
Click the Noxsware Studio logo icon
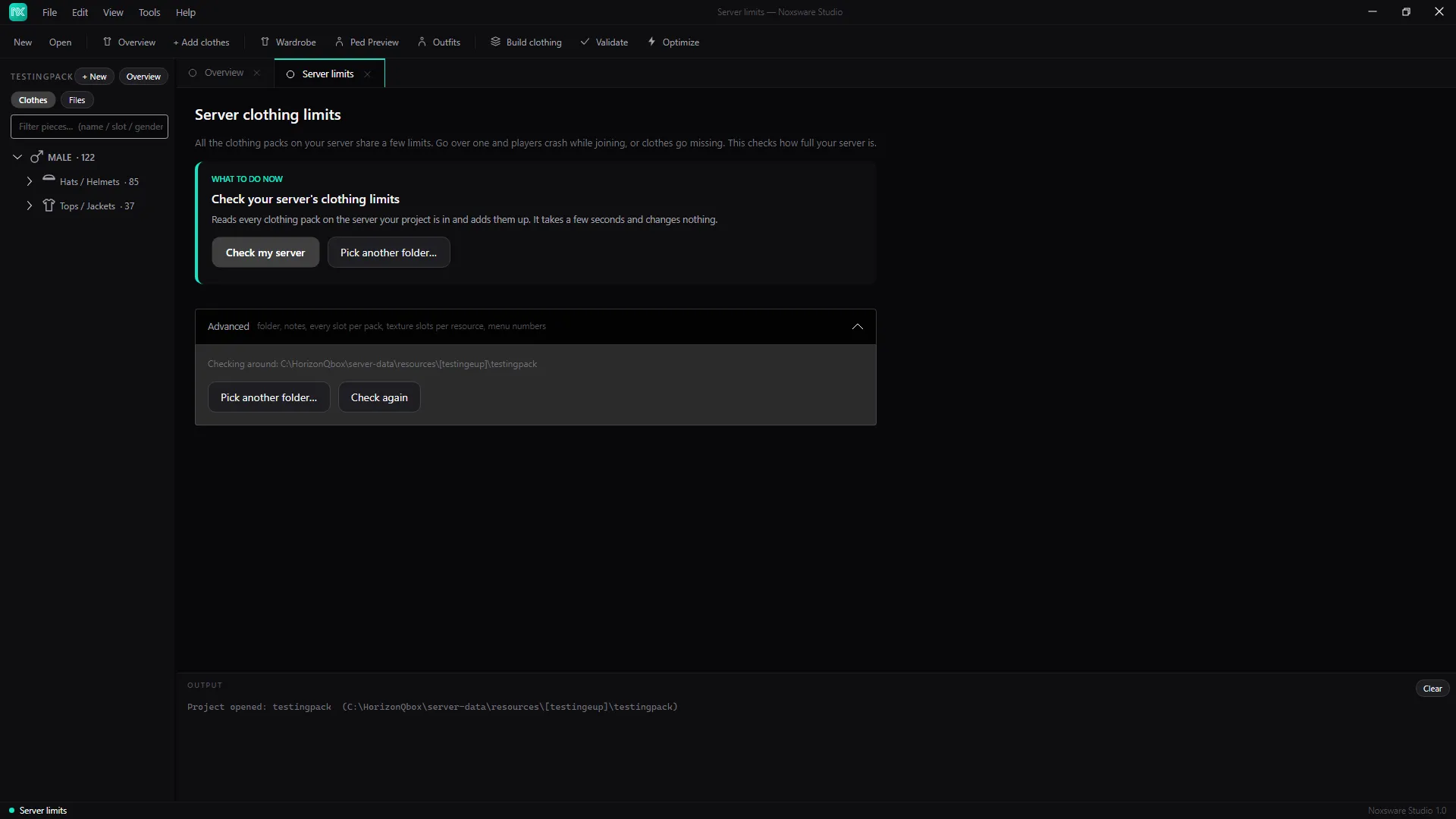coord(18,12)
